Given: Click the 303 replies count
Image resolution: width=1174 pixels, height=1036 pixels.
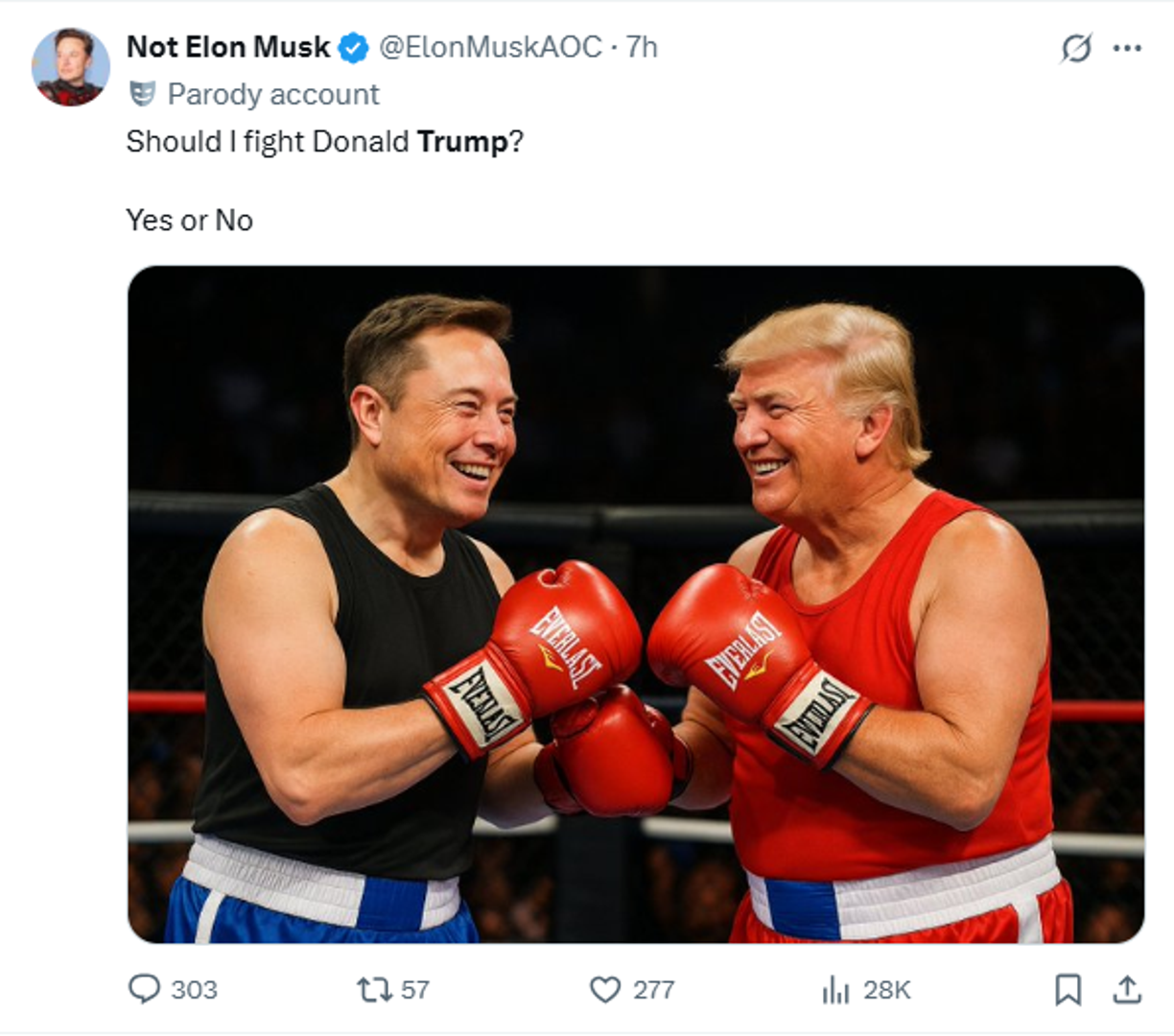Looking at the screenshot, I should pos(194,990).
